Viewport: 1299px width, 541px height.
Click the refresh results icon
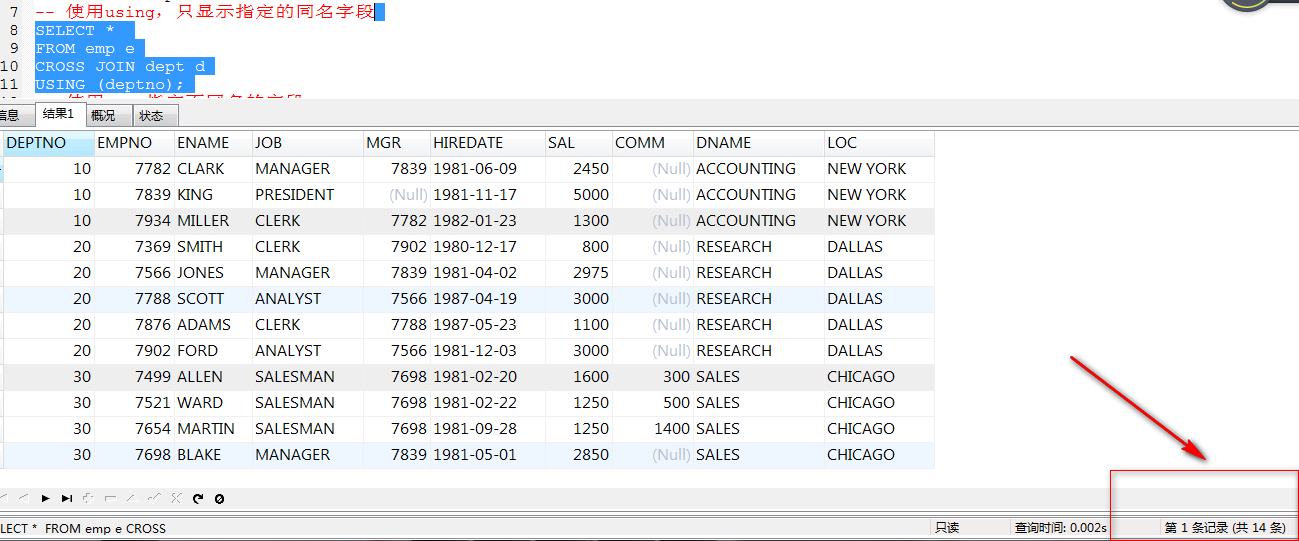click(x=198, y=498)
